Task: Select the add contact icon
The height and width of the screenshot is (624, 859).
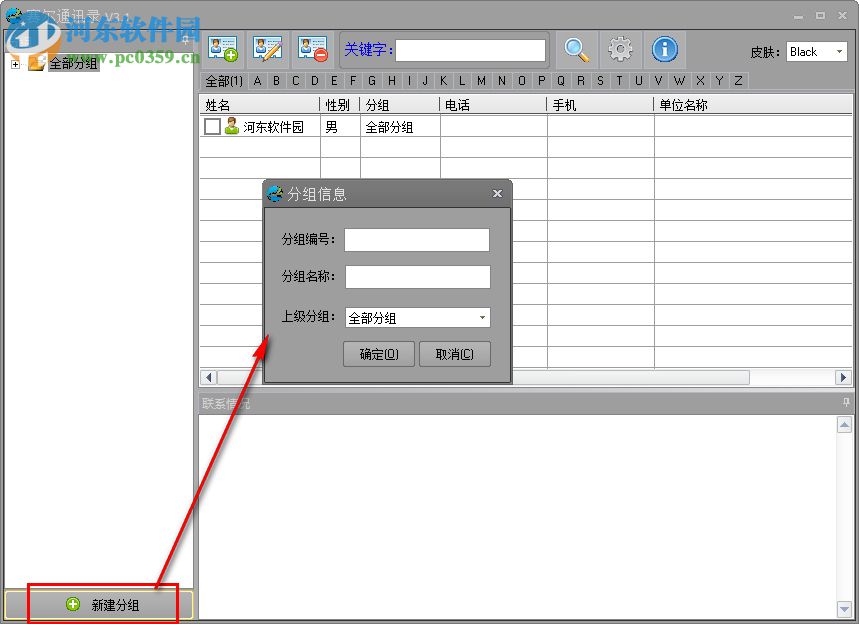Action: 222,48
